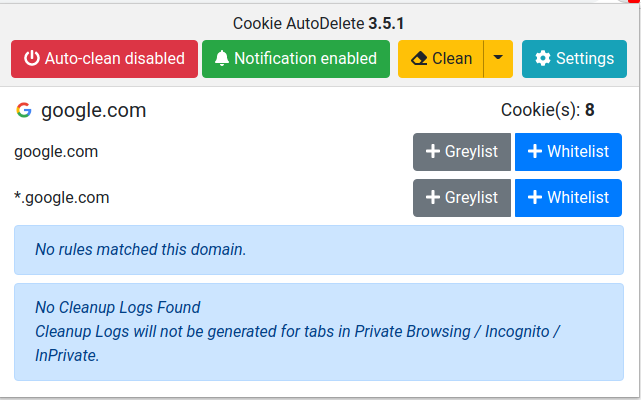Select the *.google.com expression row text
The image size is (641, 400).
(x=62, y=198)
